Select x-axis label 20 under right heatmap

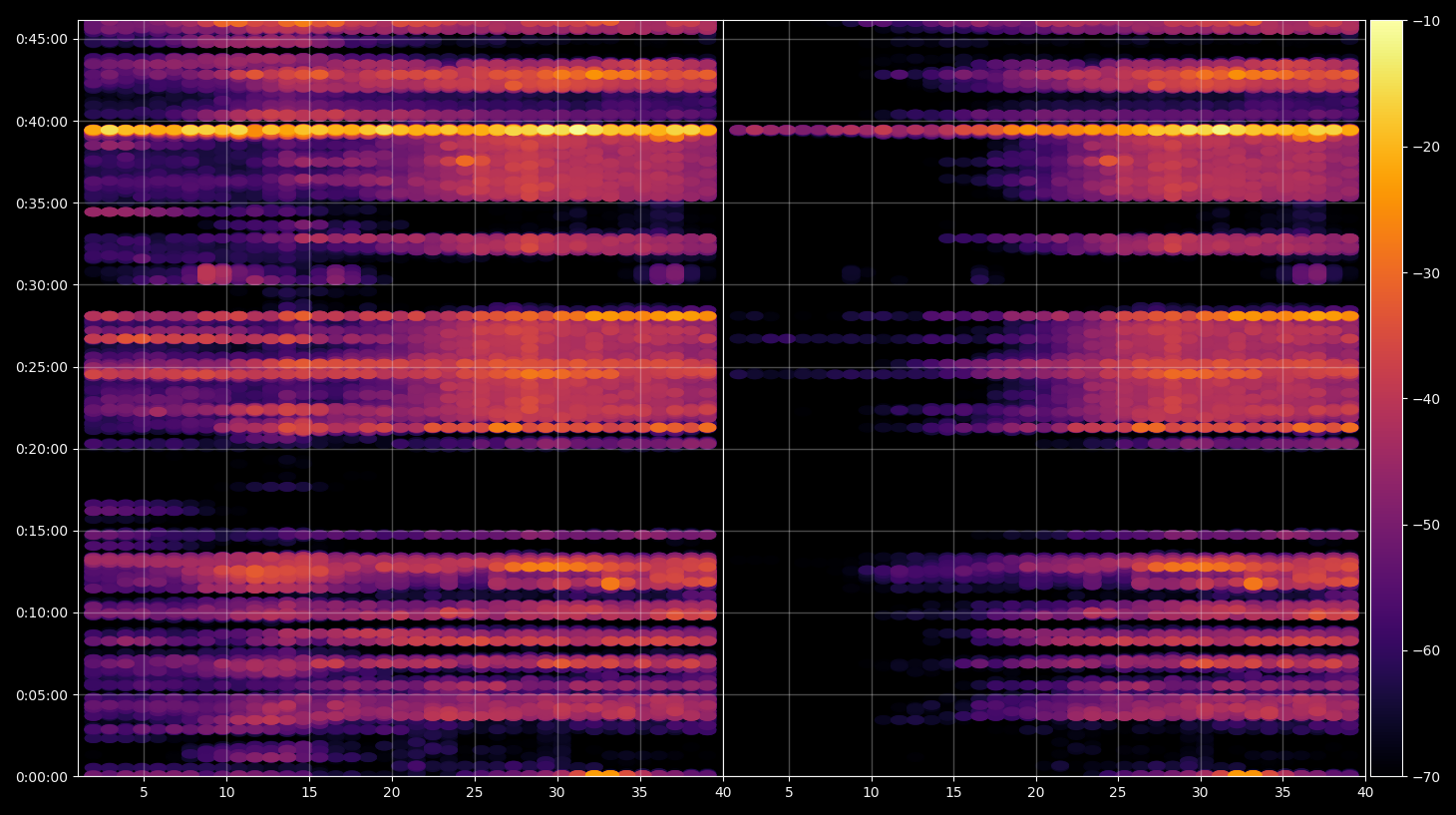coord(1036,793)
